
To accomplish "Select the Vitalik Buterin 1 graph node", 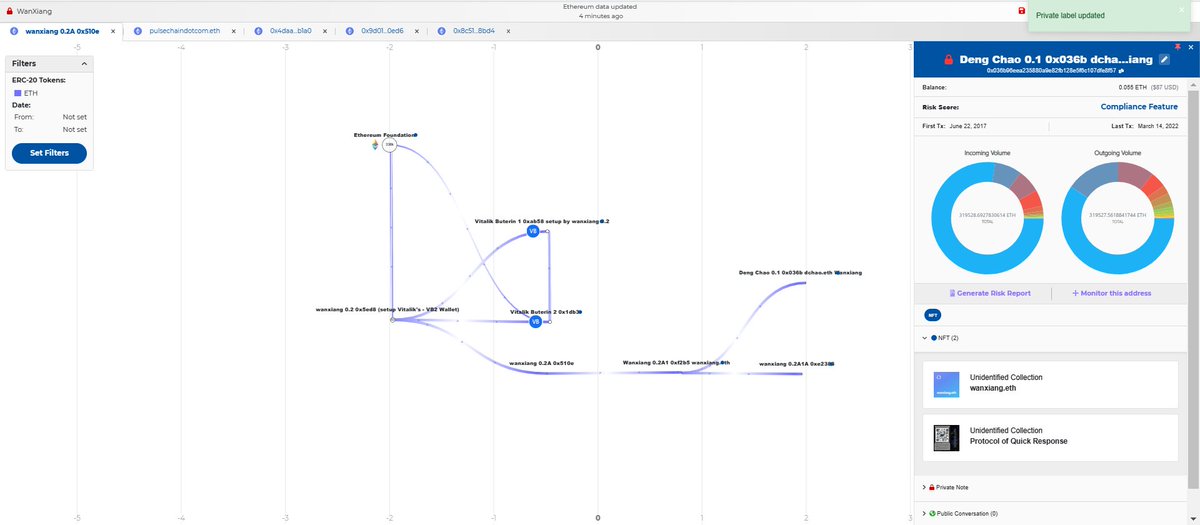I will (x=533, y=231).
